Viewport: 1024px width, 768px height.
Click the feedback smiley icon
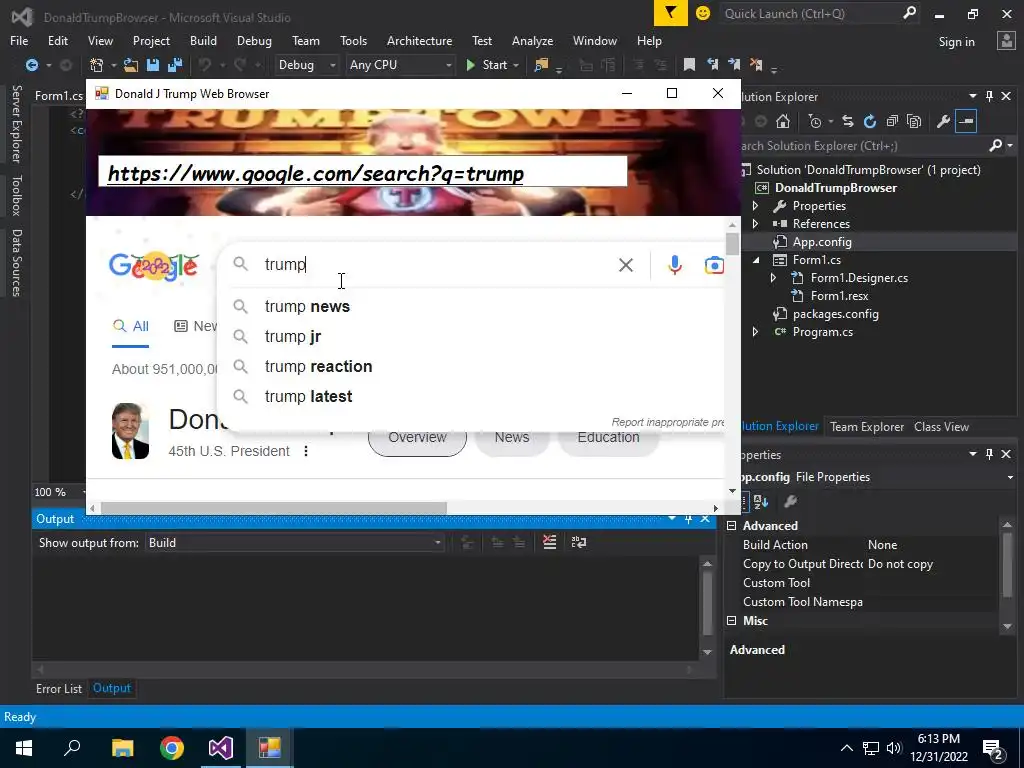pos(703,13)
